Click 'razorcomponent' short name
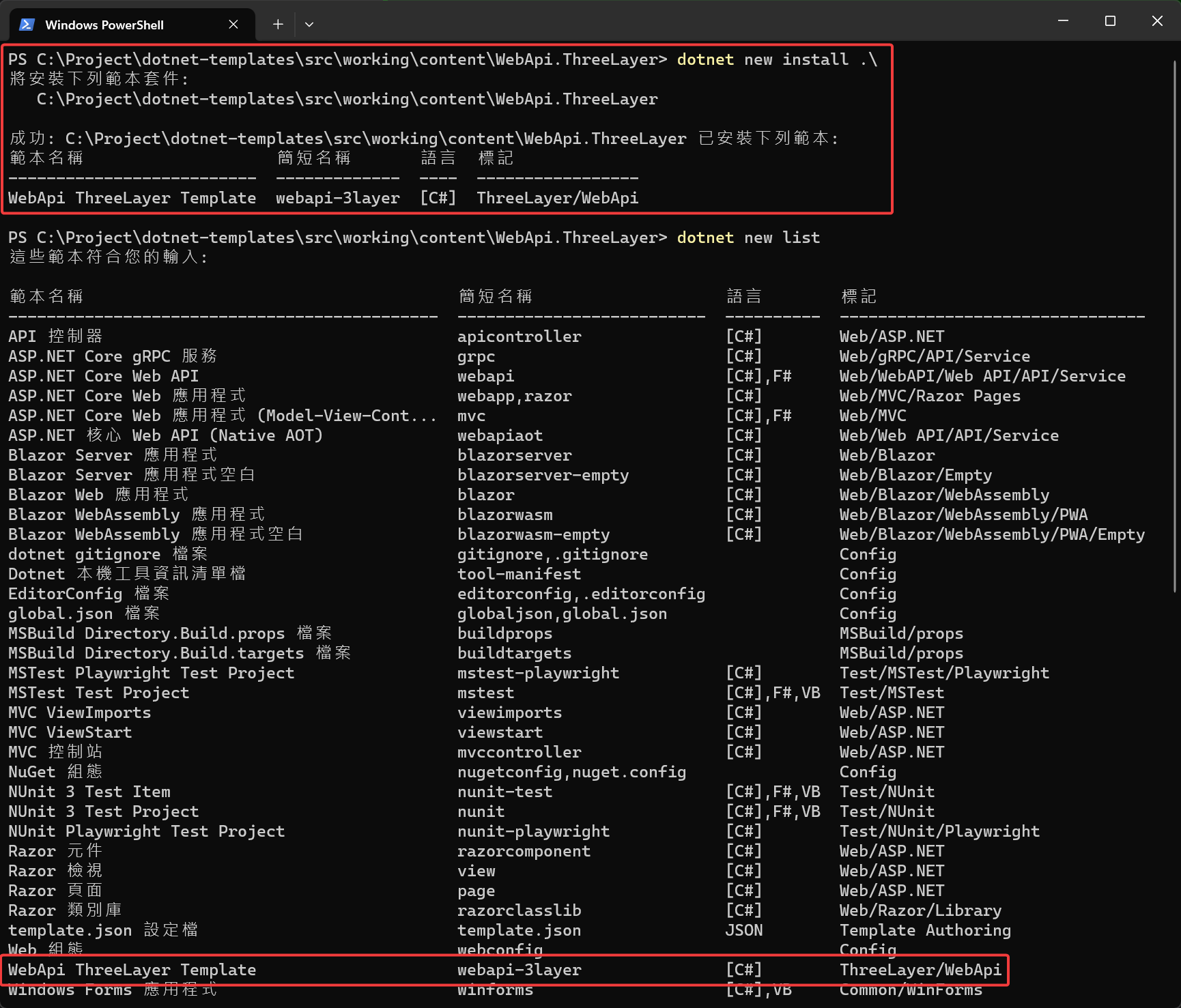The width and height of the screenshot is (1181, 1008). 524,852
